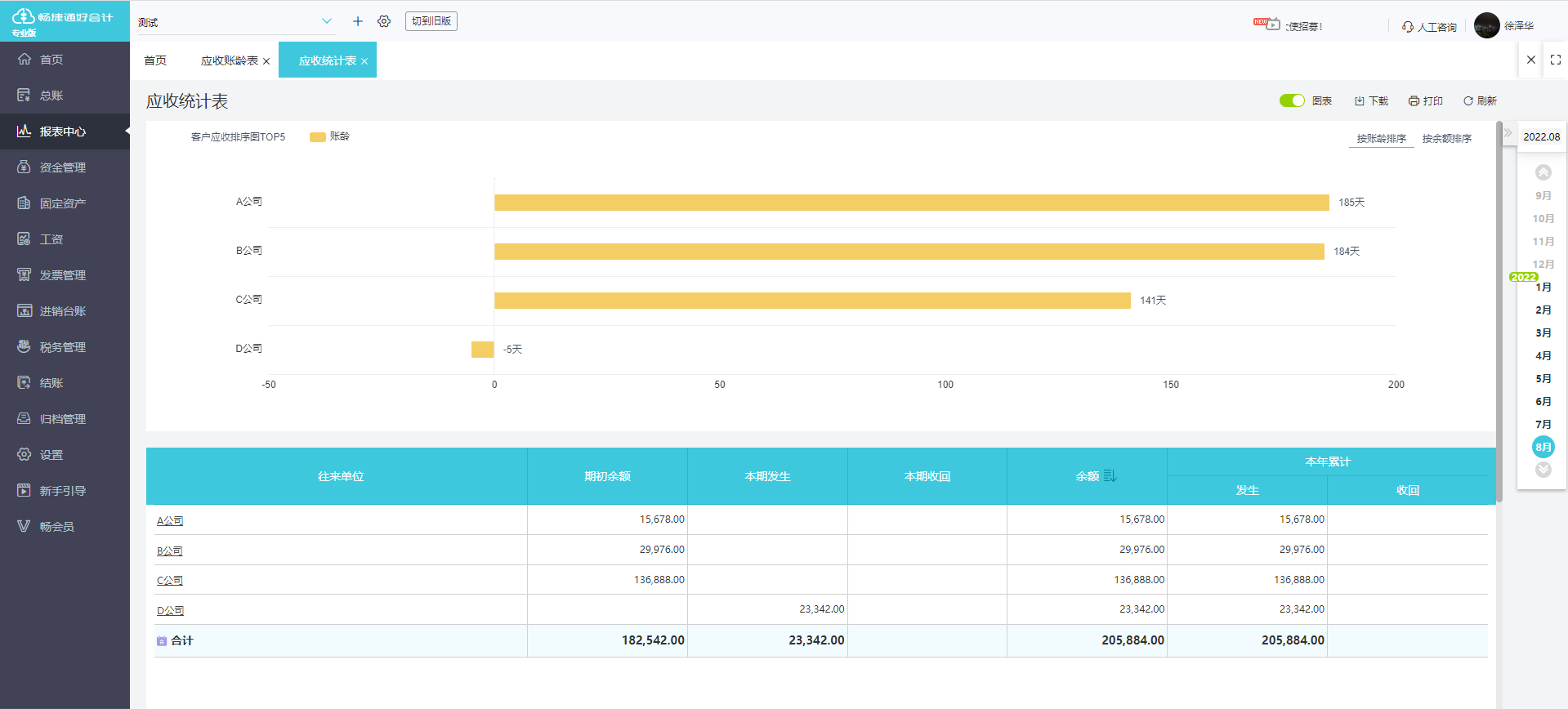The height and width of the screenshot is (709, 1568).
Task: Open settings gear icon in top bar
Action: pyautogui.click(x=384, y=21)
